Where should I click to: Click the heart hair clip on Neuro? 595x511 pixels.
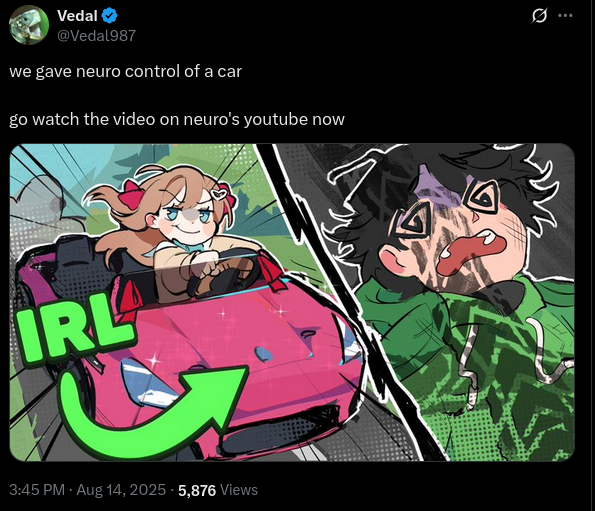[x=220, y=195]
